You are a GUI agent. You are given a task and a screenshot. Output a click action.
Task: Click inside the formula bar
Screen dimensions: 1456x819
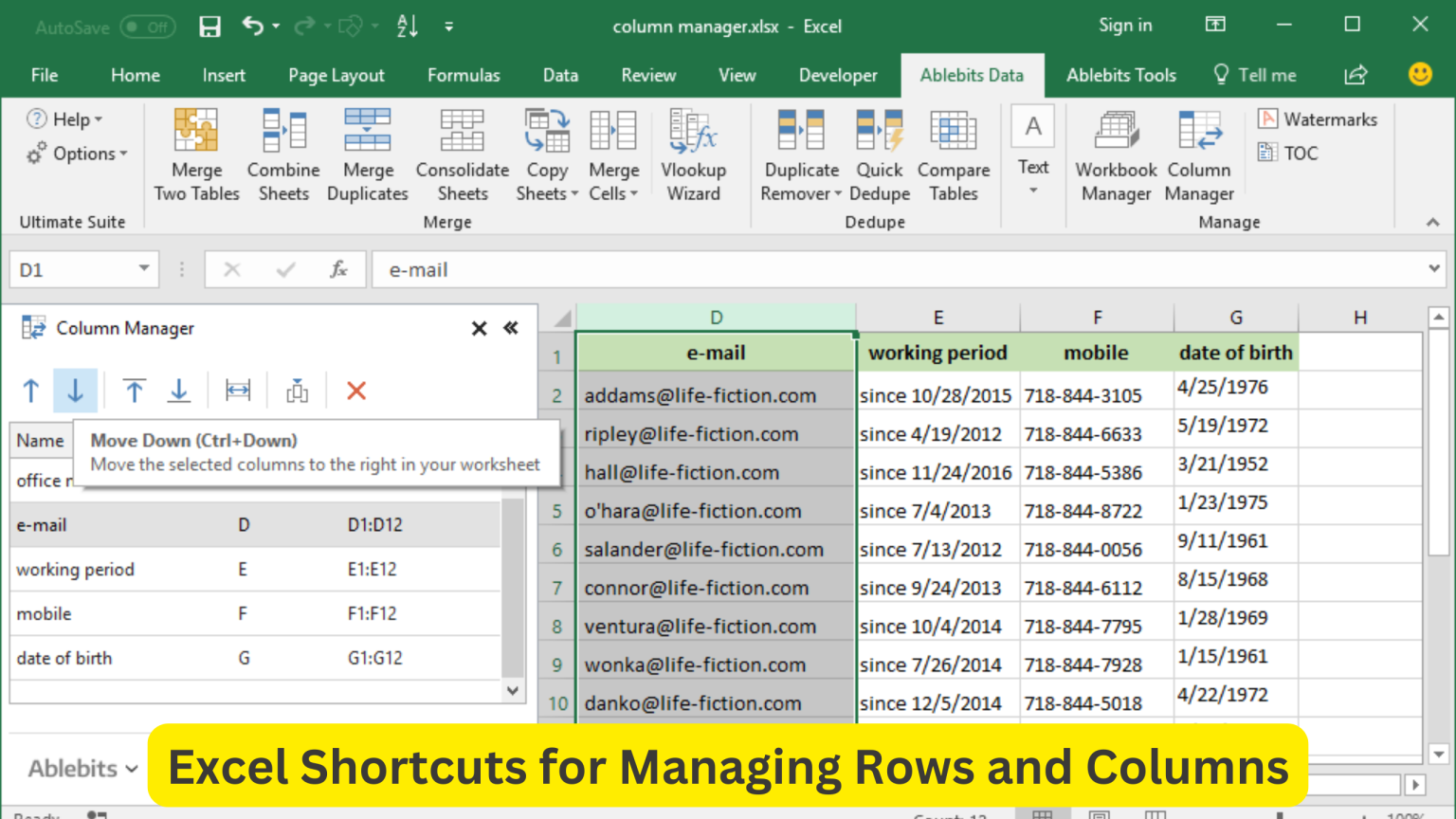(664, 269)
